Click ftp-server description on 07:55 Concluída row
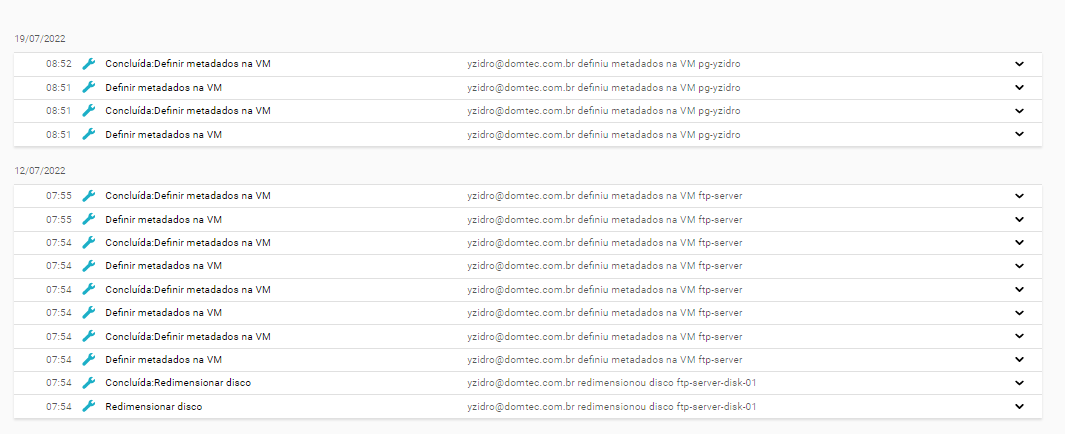Screen dimensions: 1065x434 (604, 196)
